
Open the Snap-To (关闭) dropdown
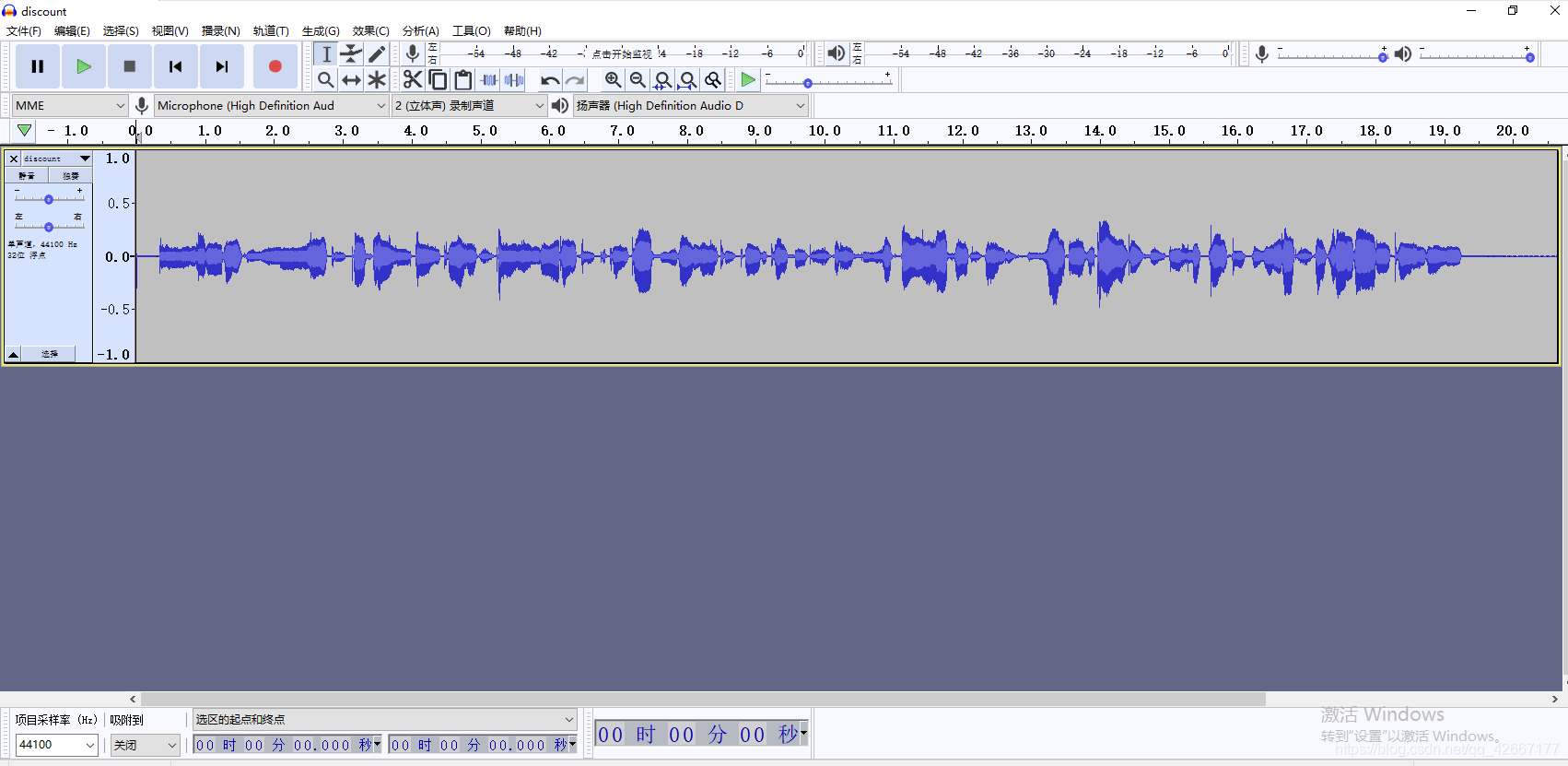coord(146,745)
